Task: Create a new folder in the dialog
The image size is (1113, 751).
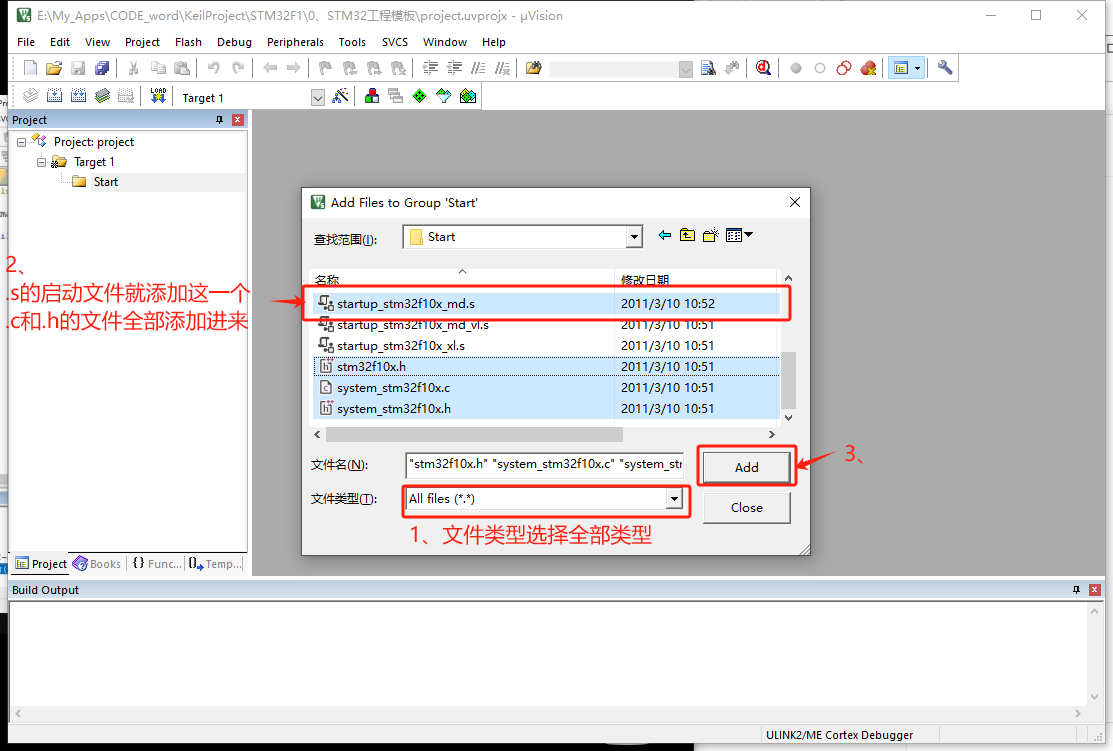Action: click(x=711, y=236)
